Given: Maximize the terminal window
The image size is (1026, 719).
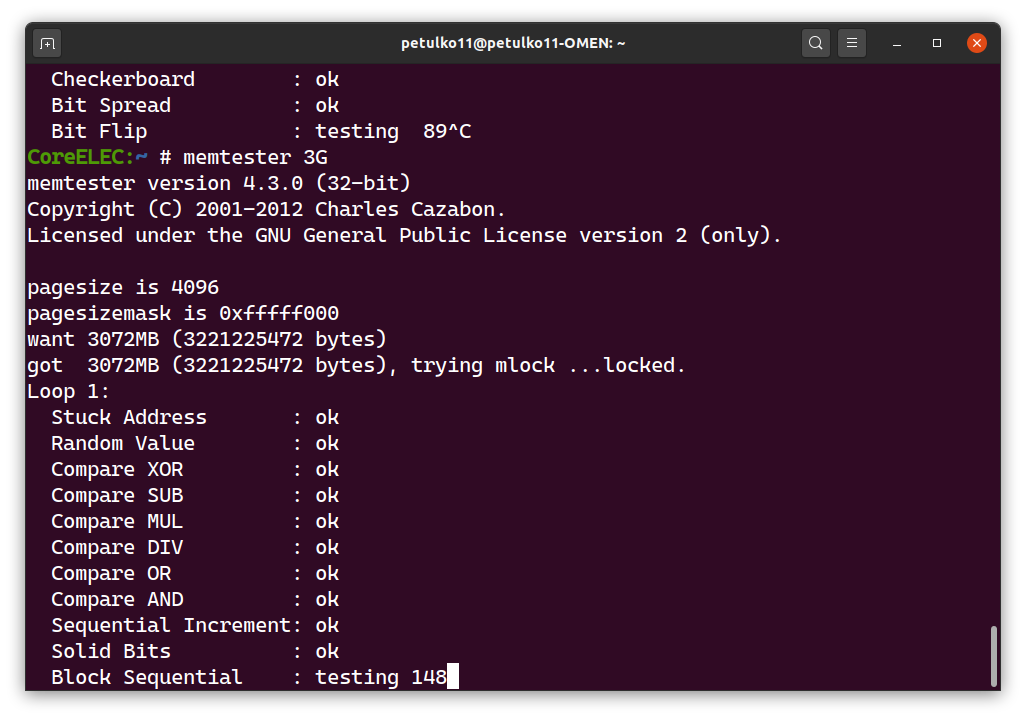Looking at the screenshot, I should [x=937, y=43].
